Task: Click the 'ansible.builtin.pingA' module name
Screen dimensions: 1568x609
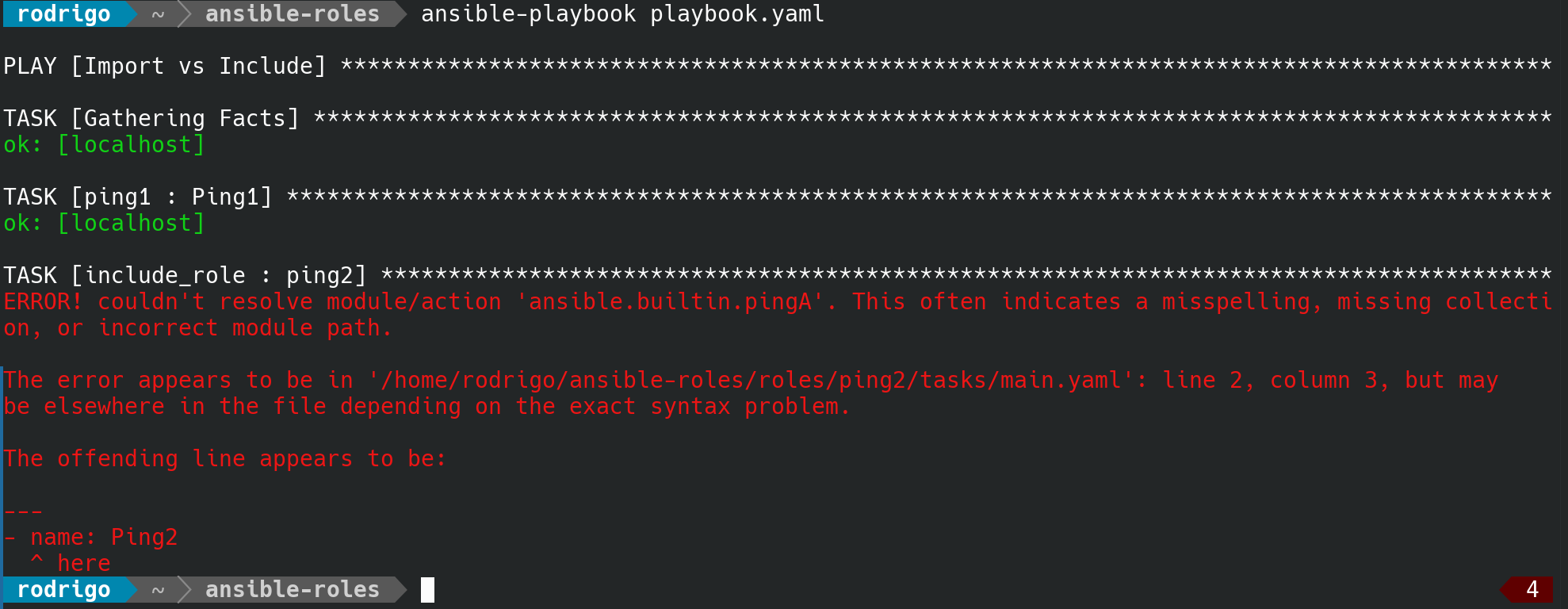Action: click(670, 301)
